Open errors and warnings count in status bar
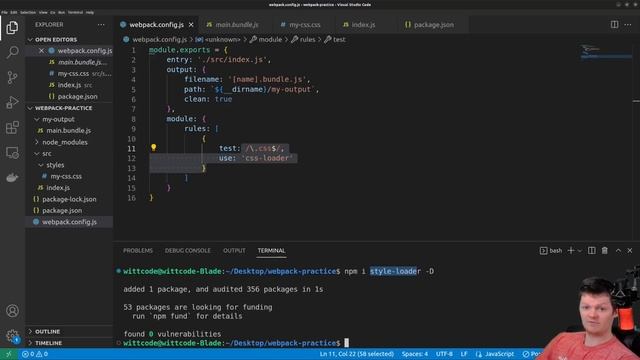This screenshot has height=360, width=640. point(35,354)
